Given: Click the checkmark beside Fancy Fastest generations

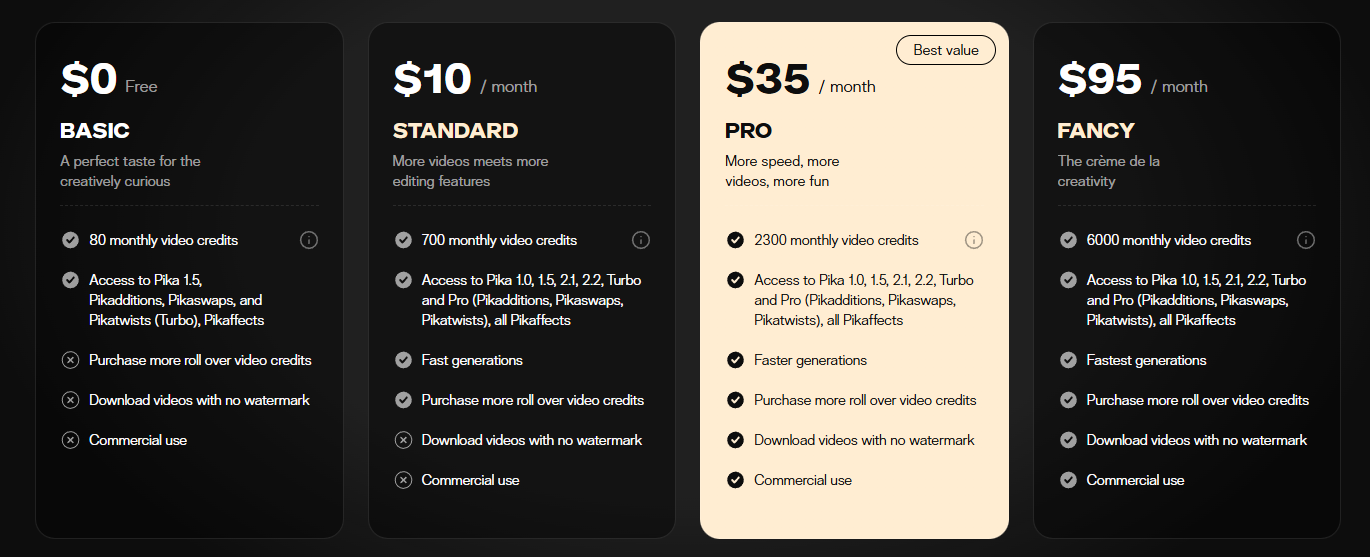Looking at the screenshot, I should (x=1068, y=360).
